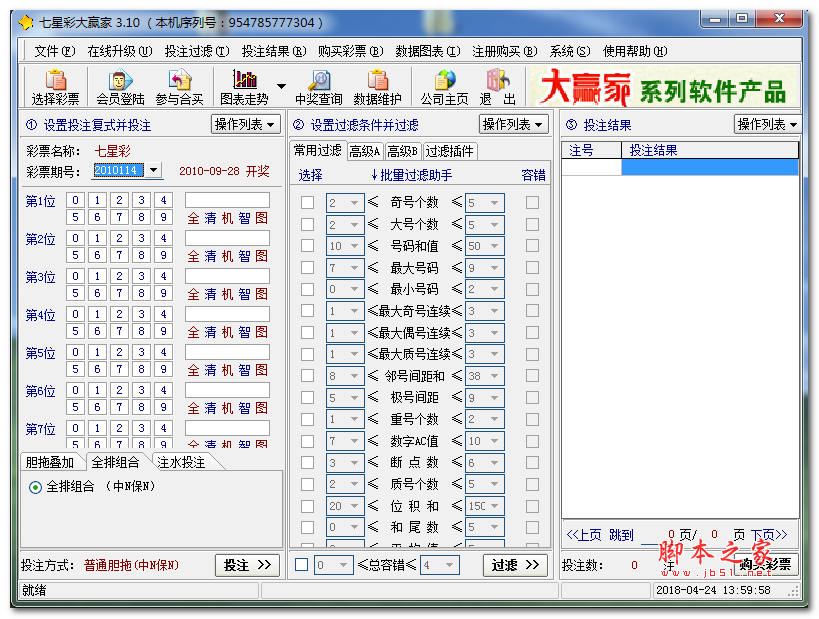Open 会员登陆 from the toolbar
Image resolution: width=819 pixels, height=619 pixels.
pyautogui.click(x=120, y=87)
